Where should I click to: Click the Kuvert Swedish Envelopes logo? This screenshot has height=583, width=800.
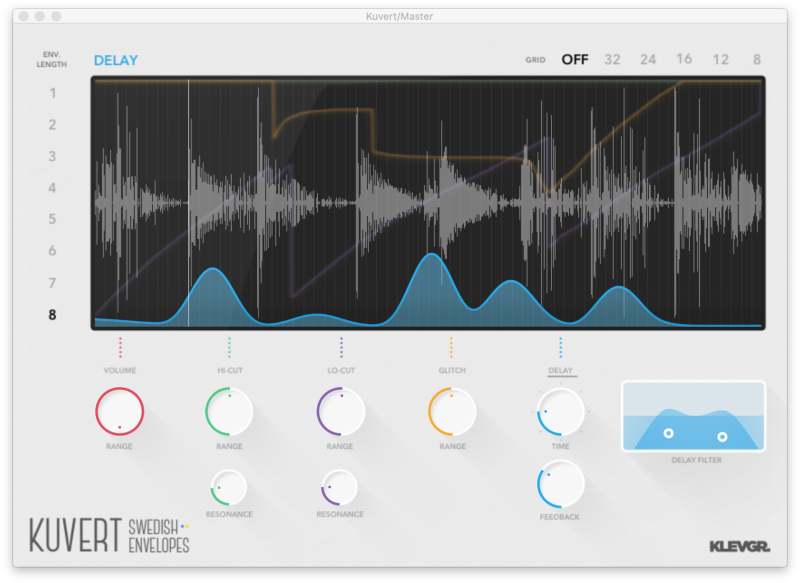109,535
